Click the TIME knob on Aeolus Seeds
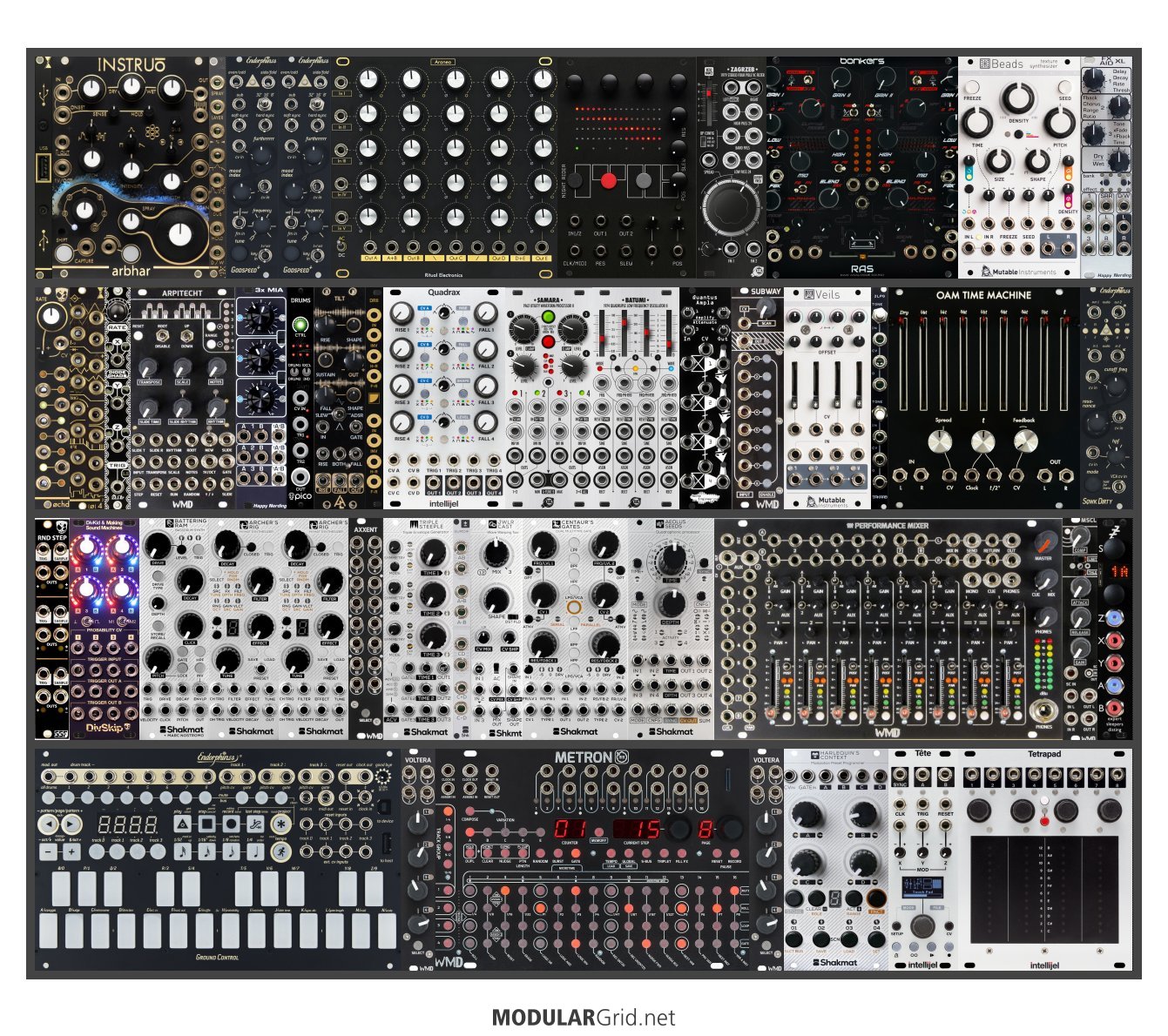This screenshot has height=1036, width=1168. (x=671, y=558)
